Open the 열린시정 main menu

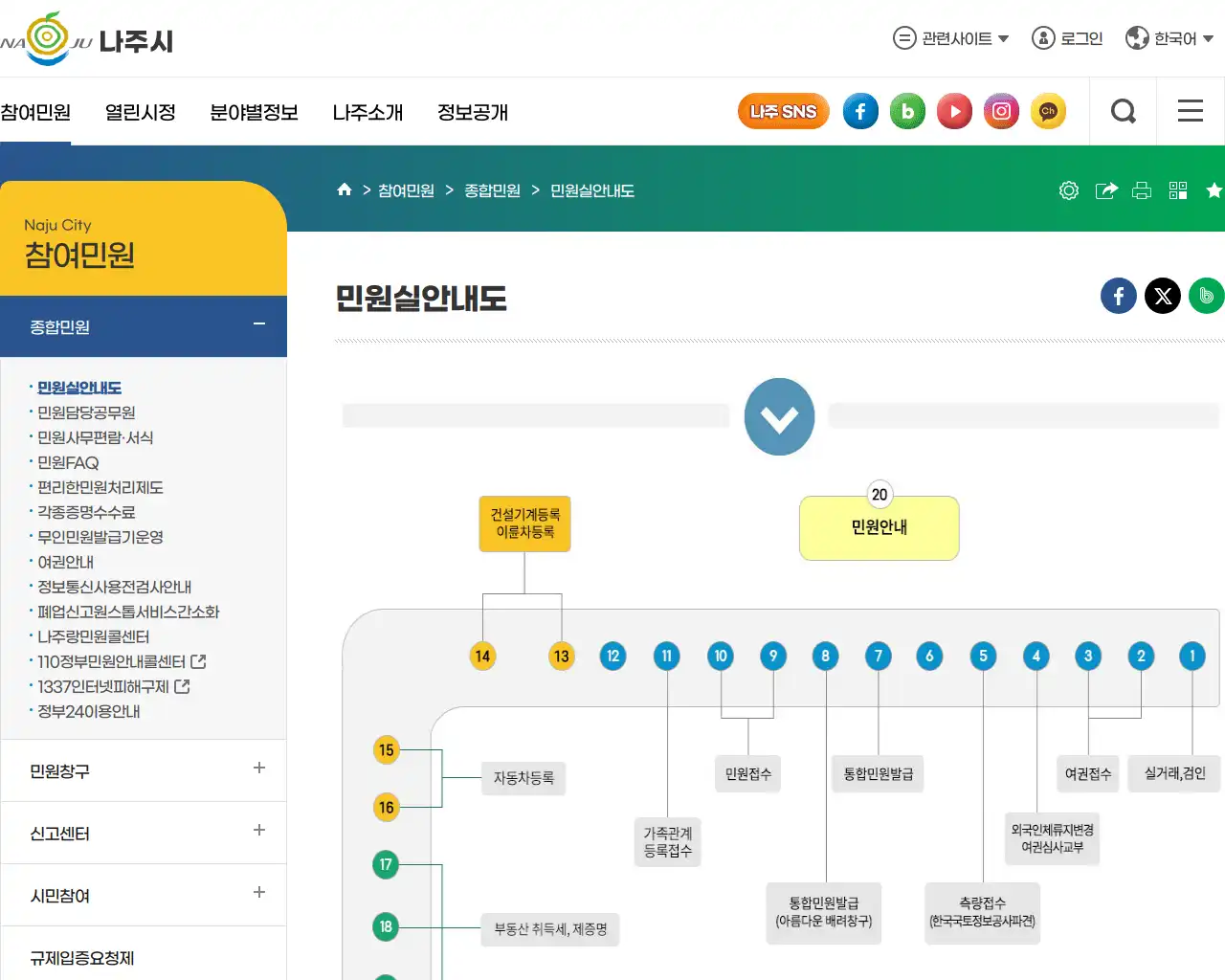(141, 113)
